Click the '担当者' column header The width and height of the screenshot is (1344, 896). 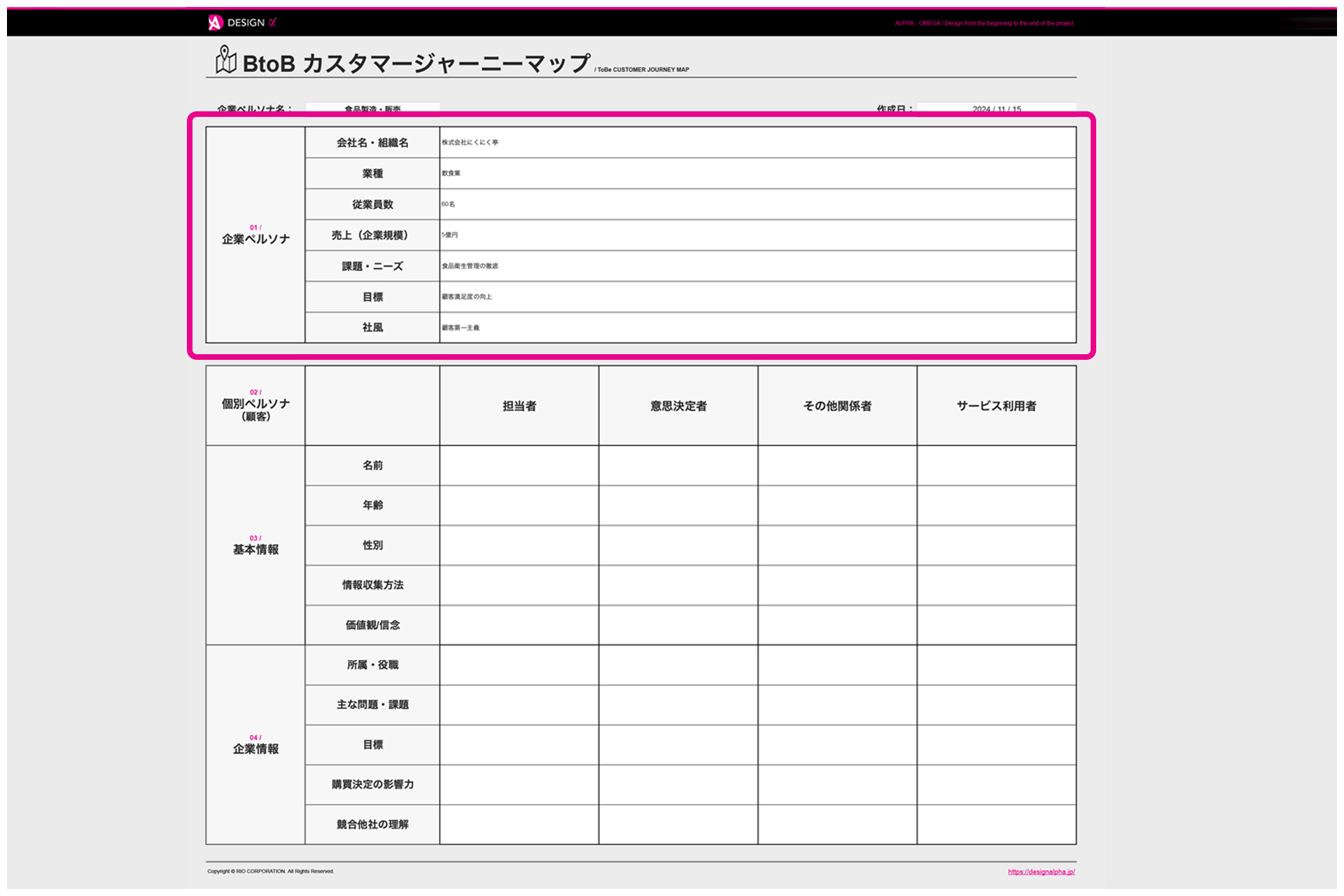pos(519,405)
